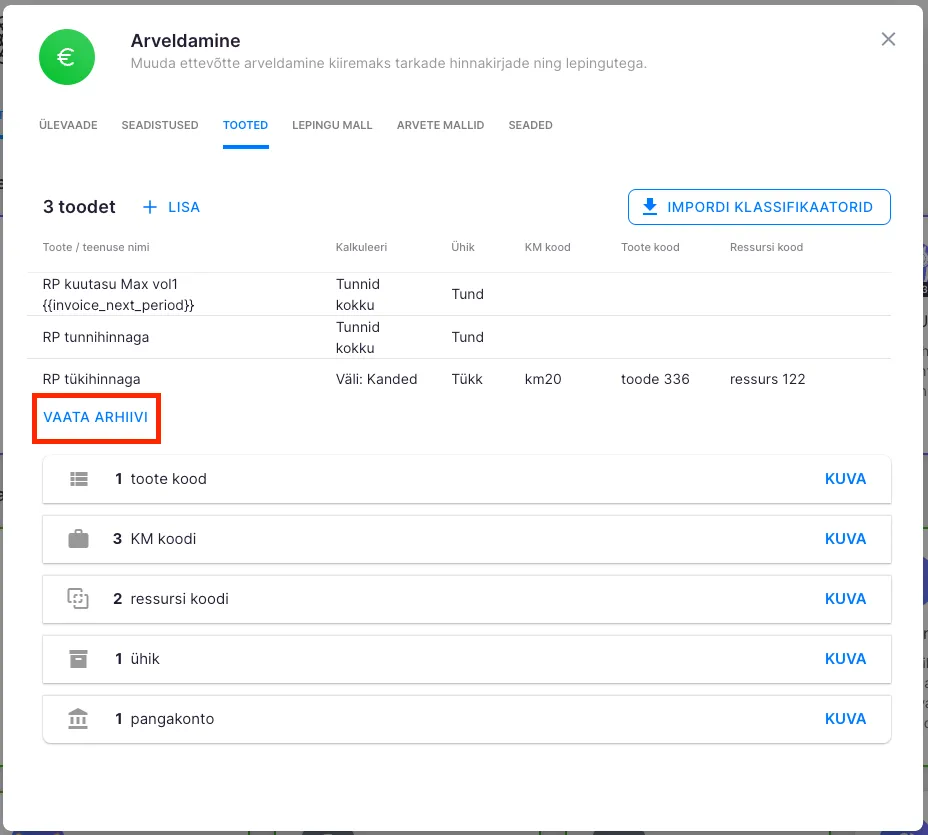Open the Vaata arhiivi link
This screenshot has width=928, height=835.
click(96, 417)
